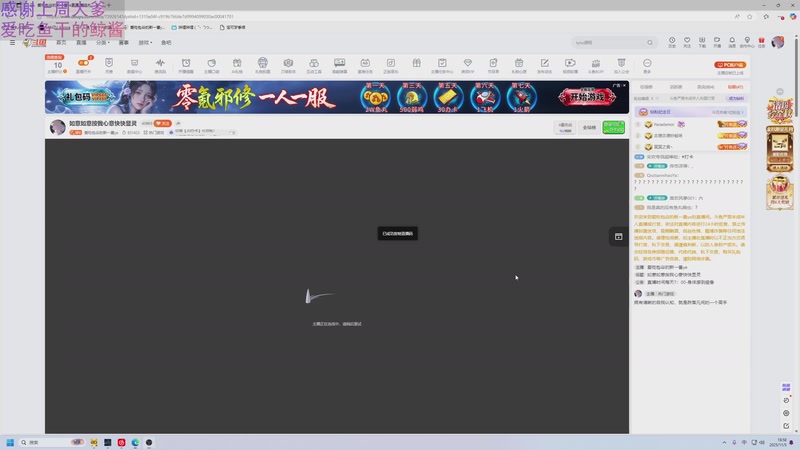This screenshot has height=450, width=800.
Task: Switch to first chat ranking tab
Action: (x=646, y=87)
